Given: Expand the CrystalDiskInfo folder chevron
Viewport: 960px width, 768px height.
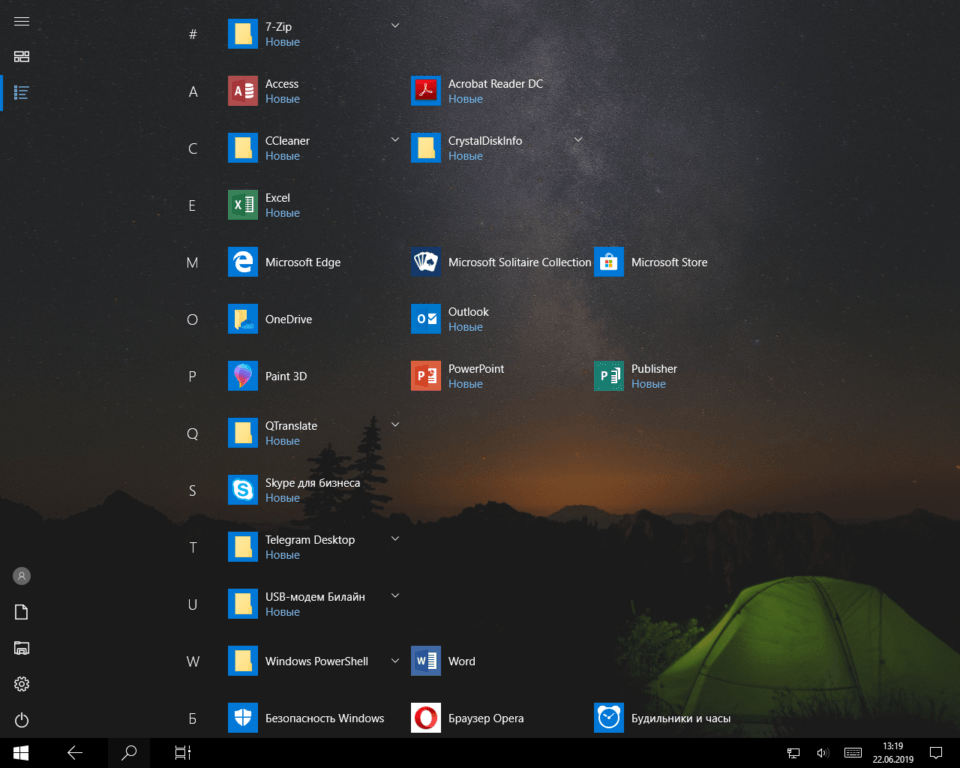Looking at the screenshot, I should pos(578,140).
